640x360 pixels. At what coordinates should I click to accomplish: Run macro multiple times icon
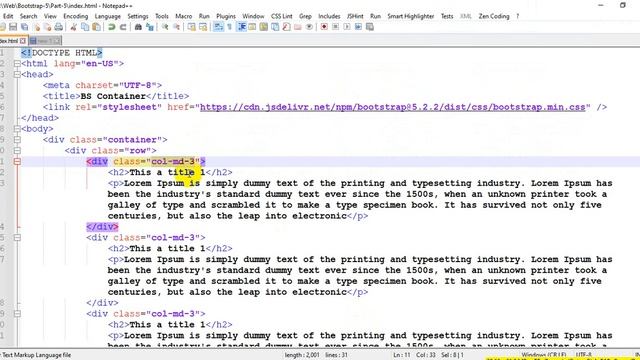coord(358,27)
